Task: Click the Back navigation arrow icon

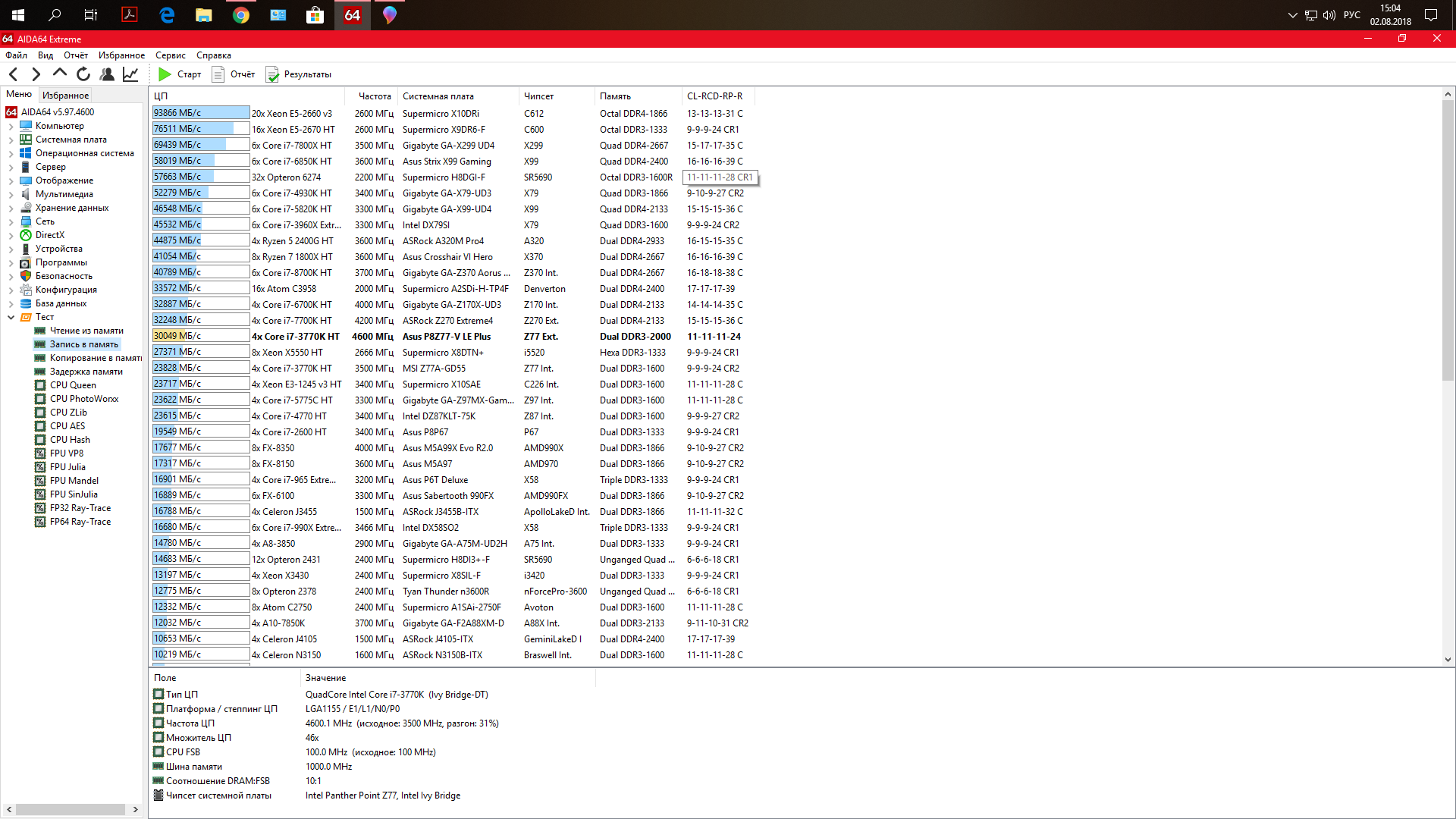Action: (x=13, y=74)
